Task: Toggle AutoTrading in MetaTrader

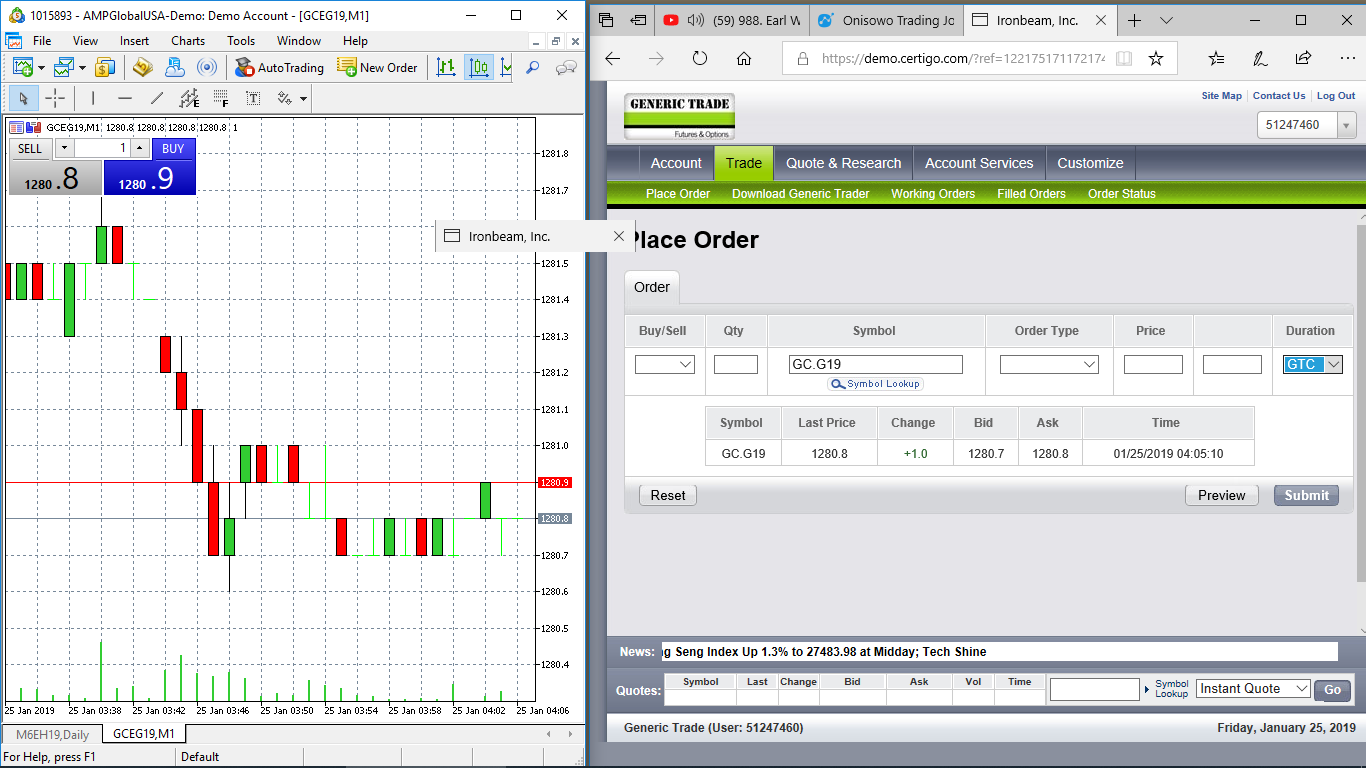Action: tap(279, 67)
